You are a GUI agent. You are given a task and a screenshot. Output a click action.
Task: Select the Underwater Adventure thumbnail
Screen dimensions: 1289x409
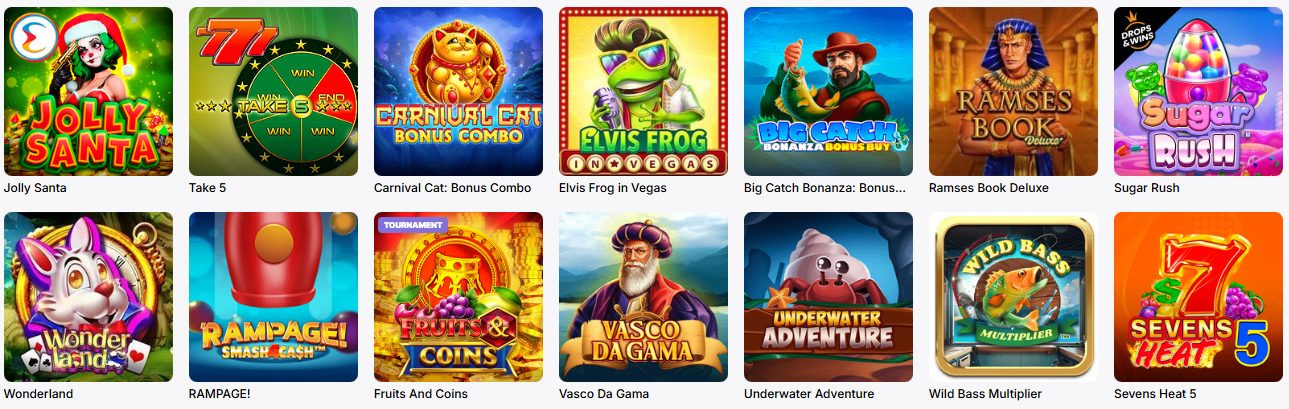point(828,297)
